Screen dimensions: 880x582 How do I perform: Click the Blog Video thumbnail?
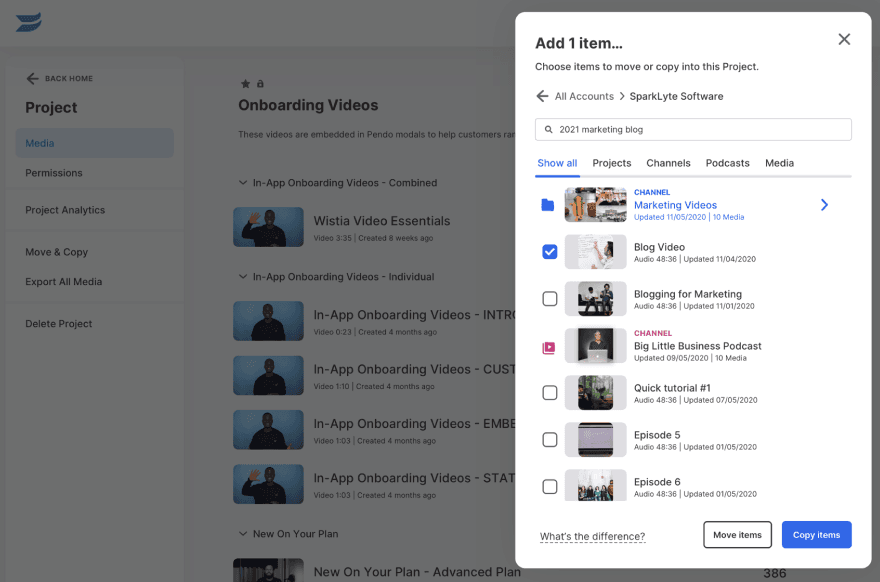595,252
